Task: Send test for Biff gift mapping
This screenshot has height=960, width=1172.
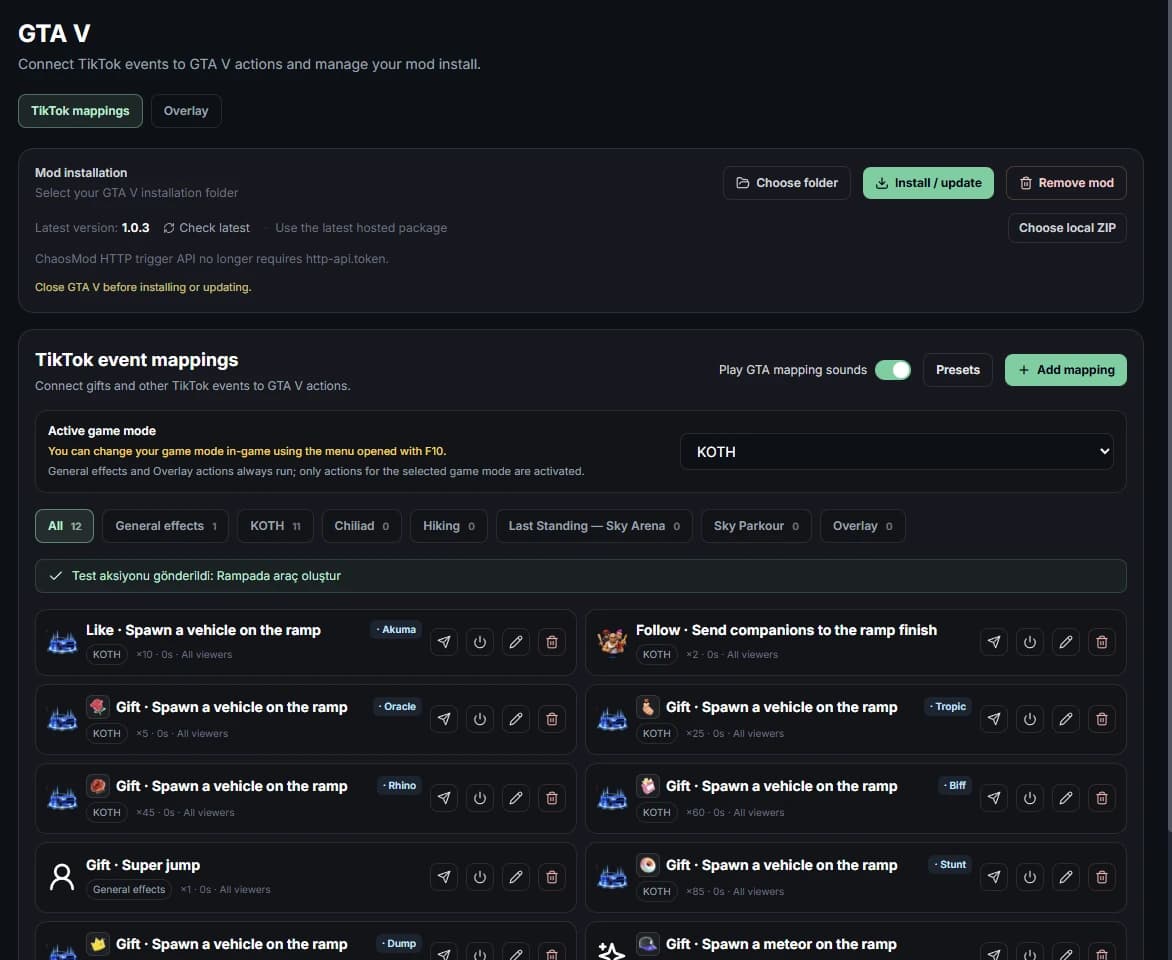Action: tap(994, 799)
